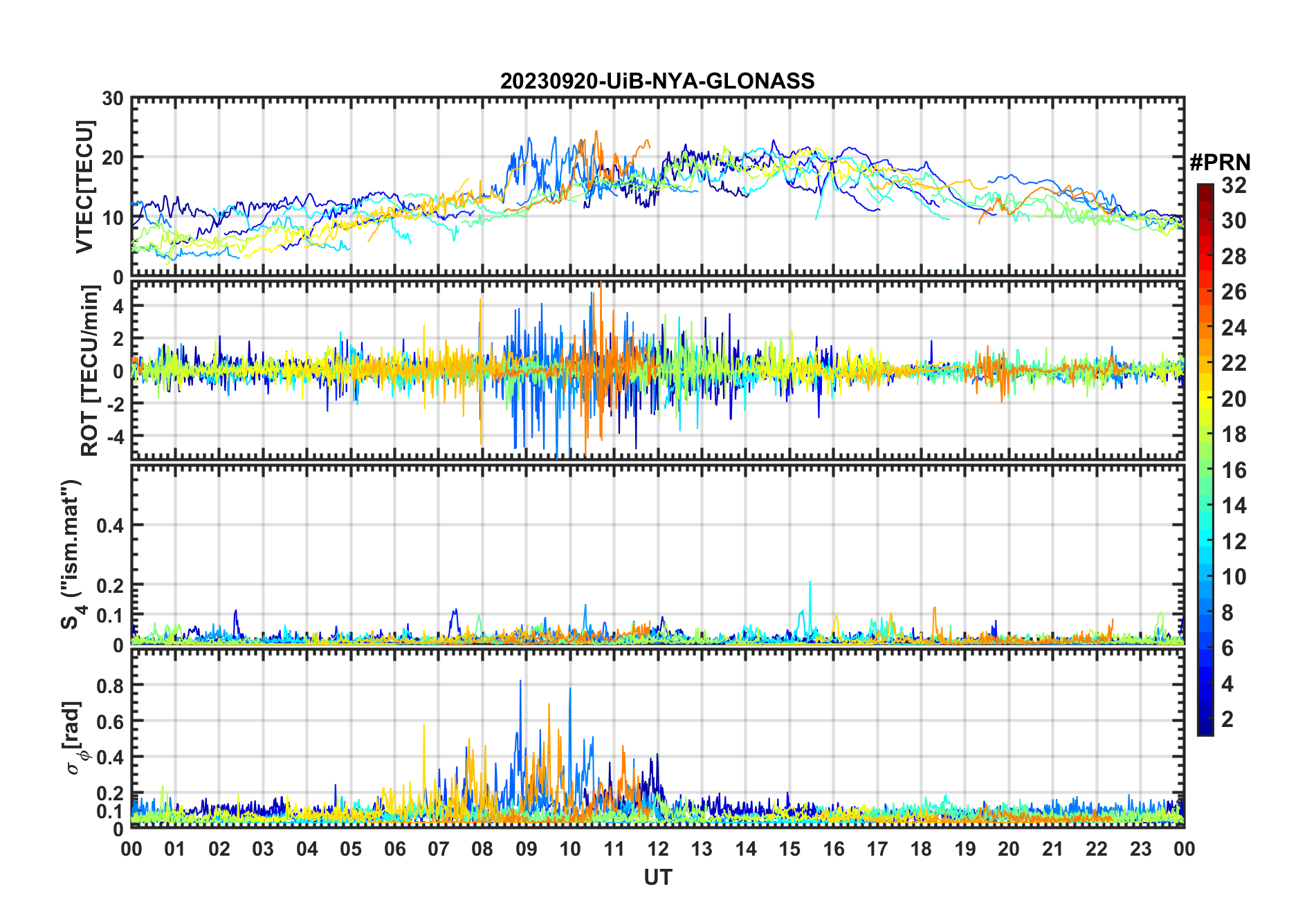1316x920 pixels.
Task: Click the x-axis tick label 06
Action: click(394, 849)
